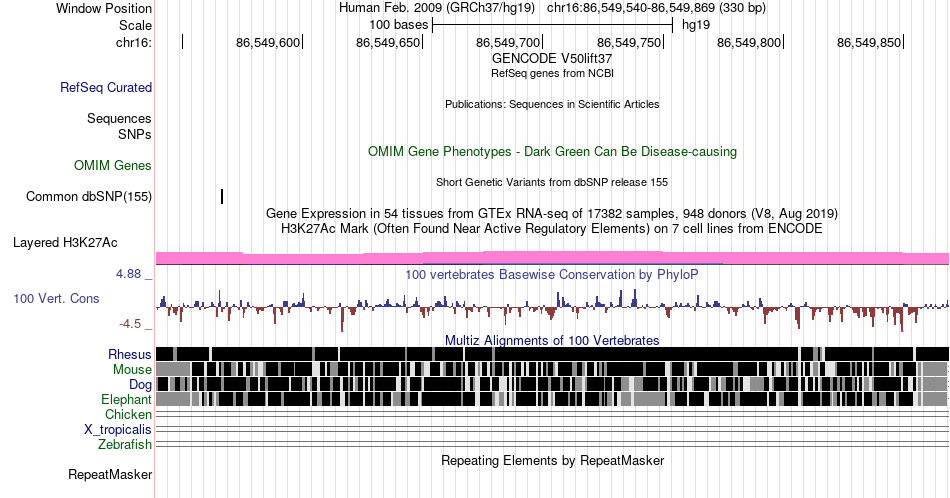Click the chr16:86,549,540-86,549,869 position text

656,8
